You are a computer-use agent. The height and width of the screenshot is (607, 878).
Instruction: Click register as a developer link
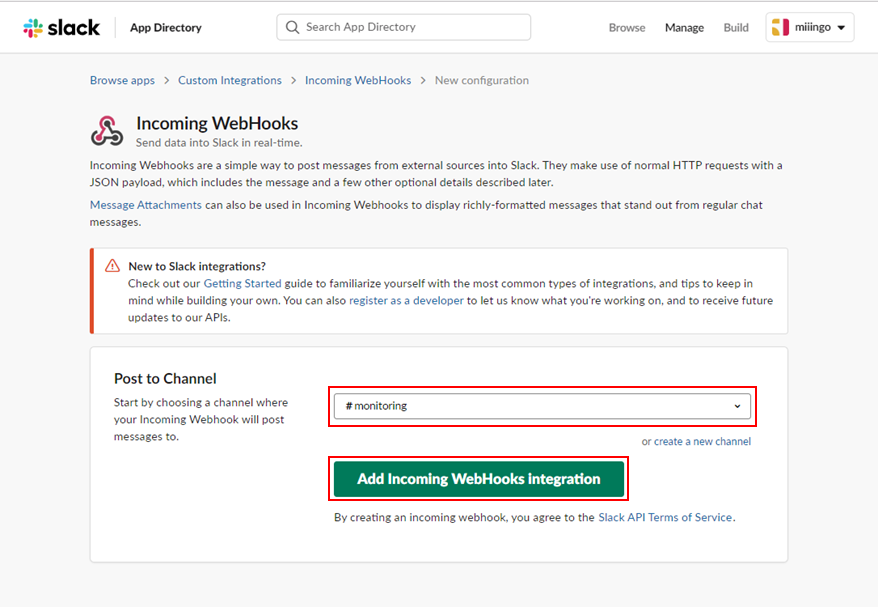click(407, 300)
